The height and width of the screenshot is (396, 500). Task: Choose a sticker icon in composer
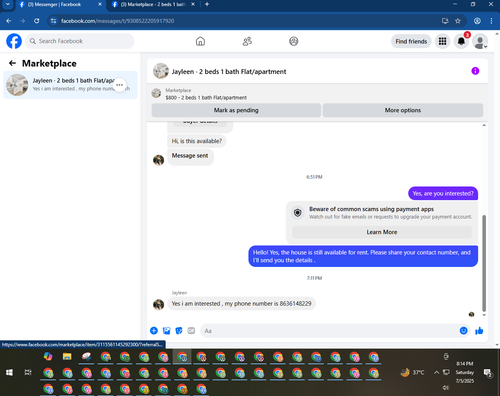coord(179,331)
